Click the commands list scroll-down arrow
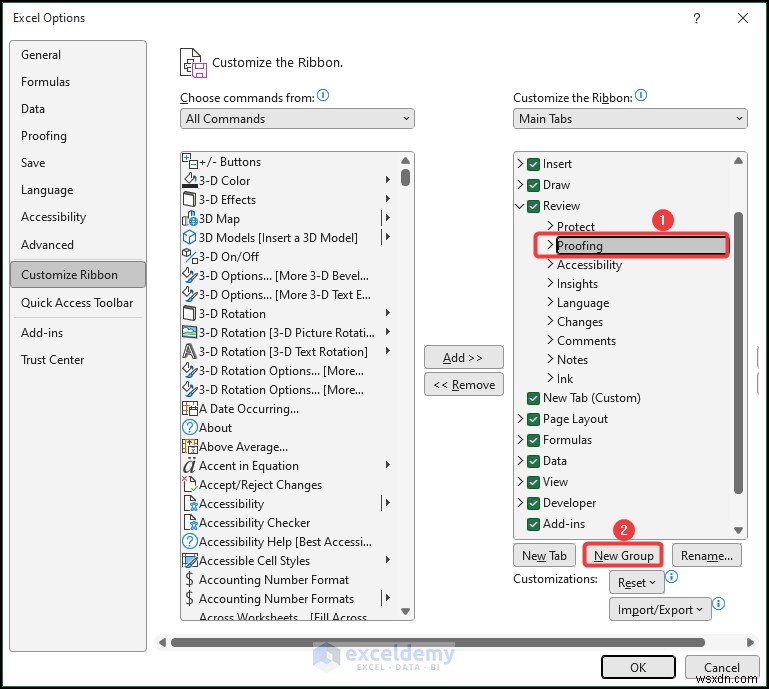 coord(405,611)
